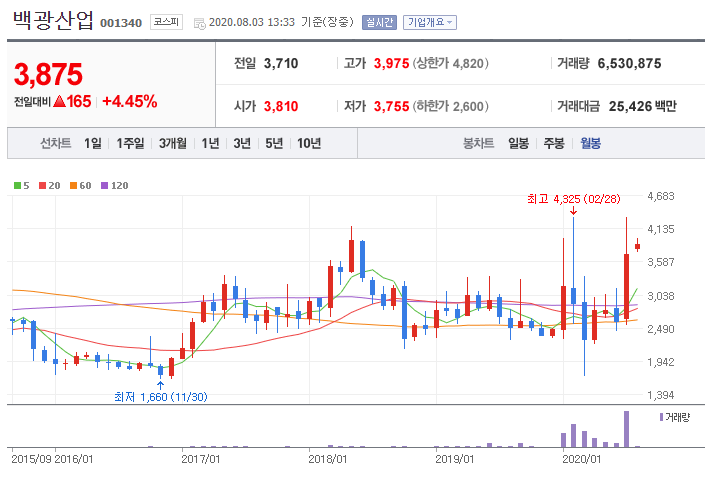Image resolution: width=705 pixels, height=481 pixels.
Task: Click the +4.45% change value
Action: click(129, 102)
